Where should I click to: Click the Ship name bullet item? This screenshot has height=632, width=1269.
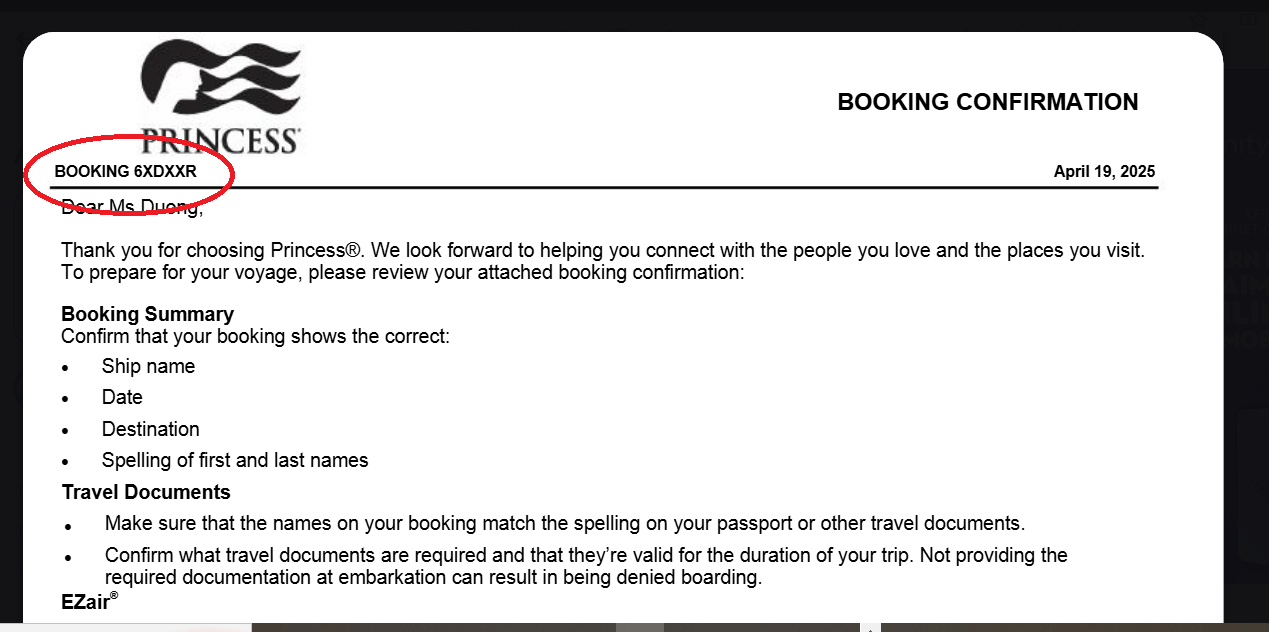point(148,366)
